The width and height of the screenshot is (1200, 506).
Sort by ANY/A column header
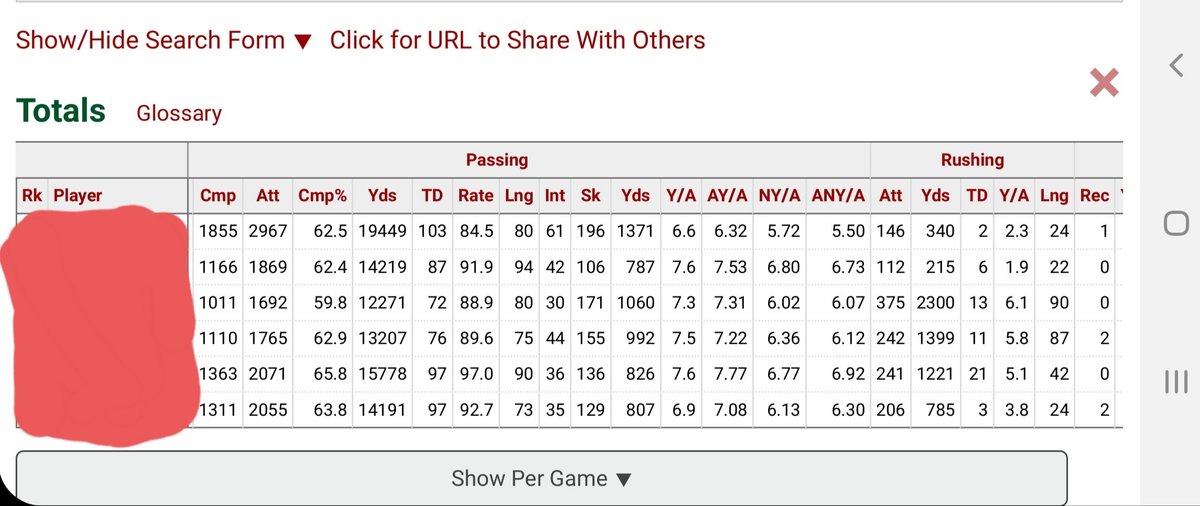[838, 196]
